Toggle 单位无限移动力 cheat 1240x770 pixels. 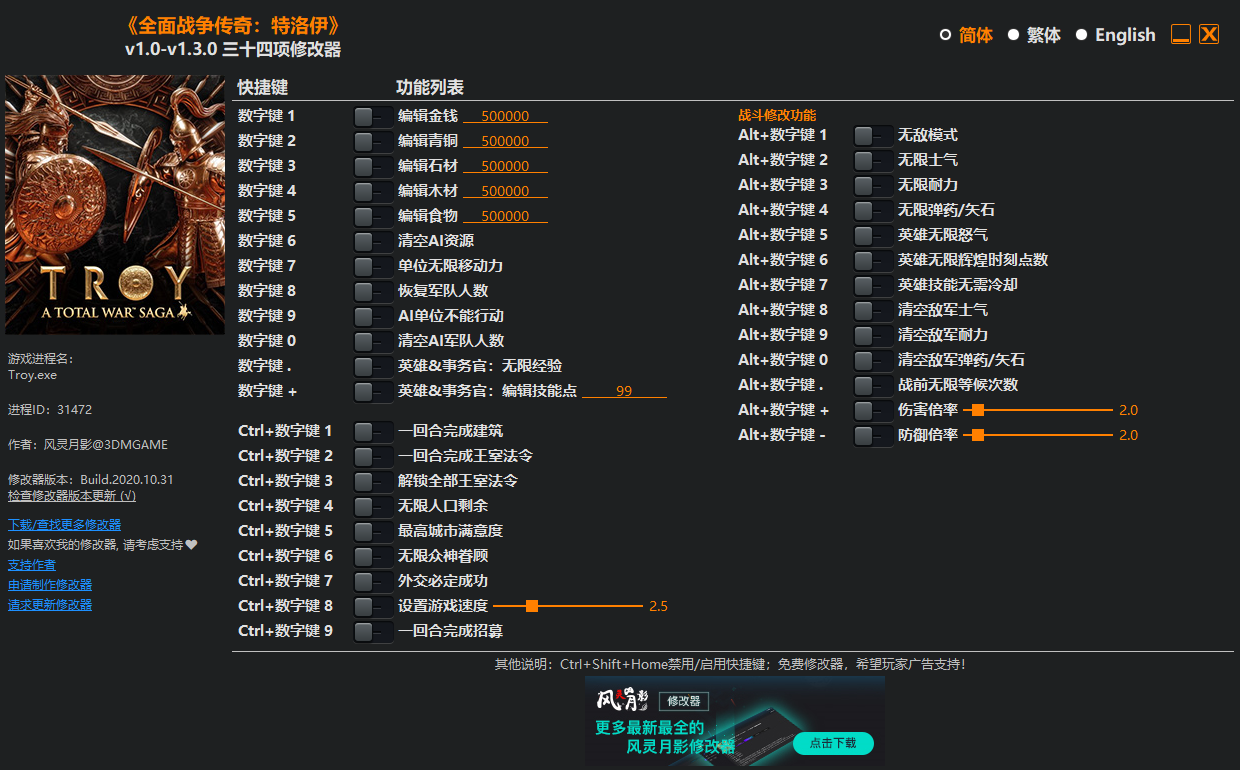pos(372,265)
